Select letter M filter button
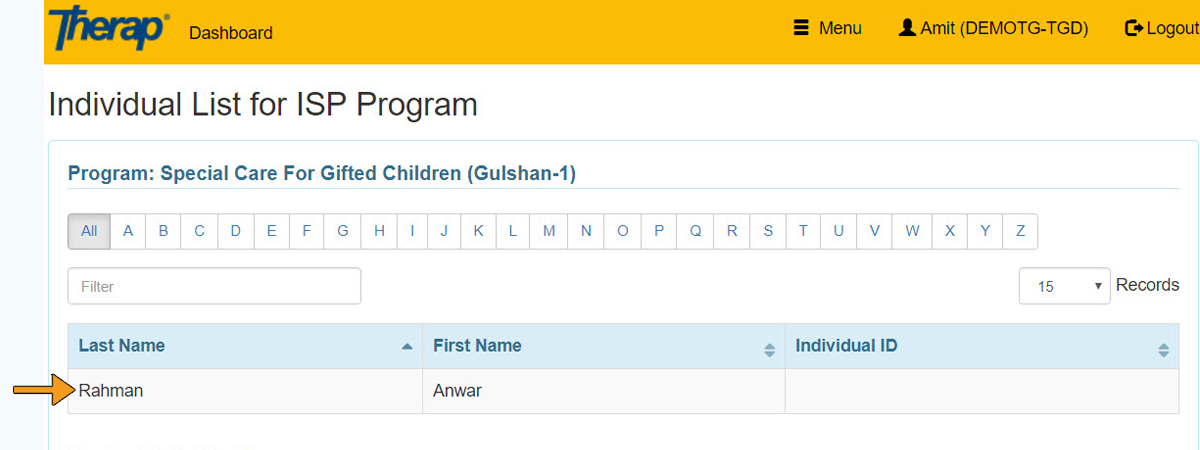 [549, 231]
